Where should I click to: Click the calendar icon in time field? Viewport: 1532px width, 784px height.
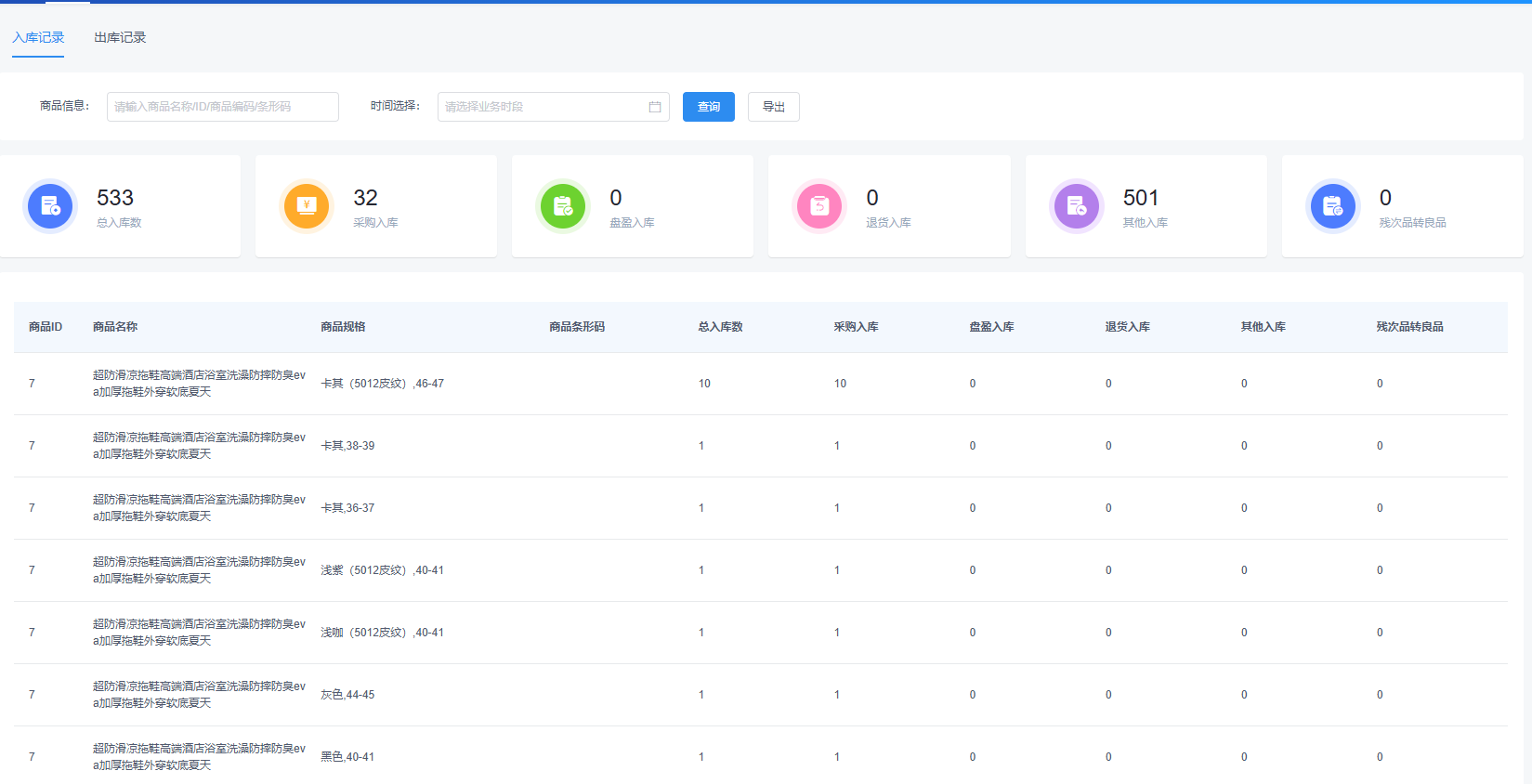pos(655,107)
